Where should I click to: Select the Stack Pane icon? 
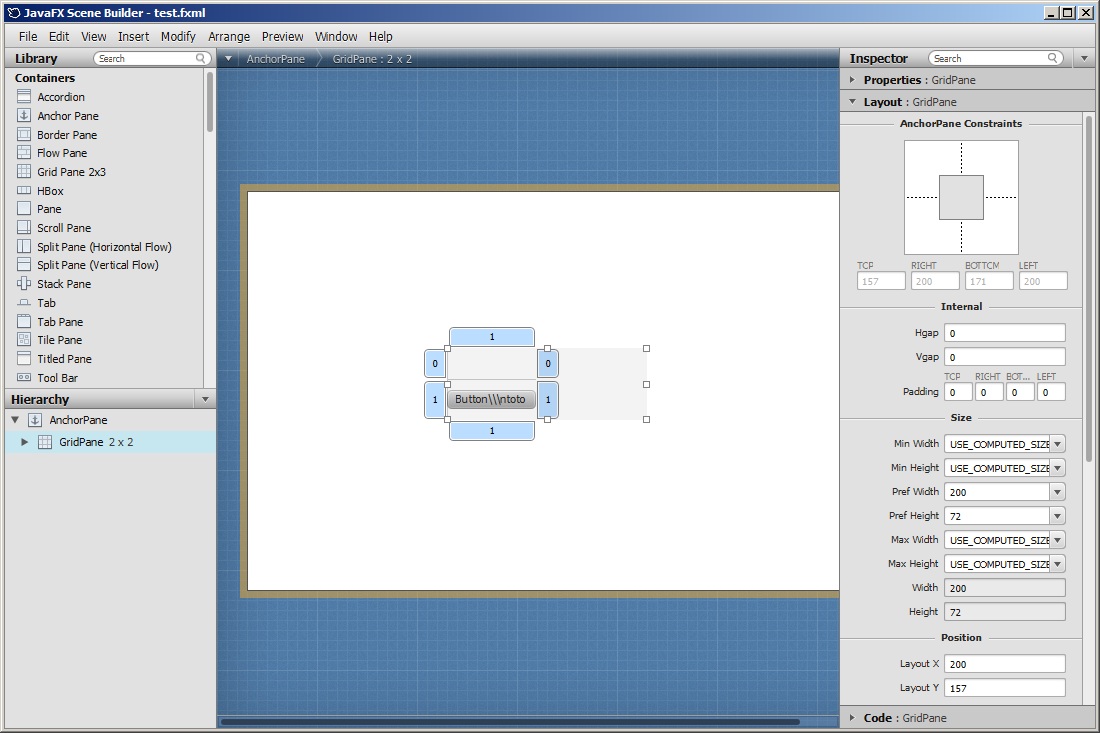24,284
